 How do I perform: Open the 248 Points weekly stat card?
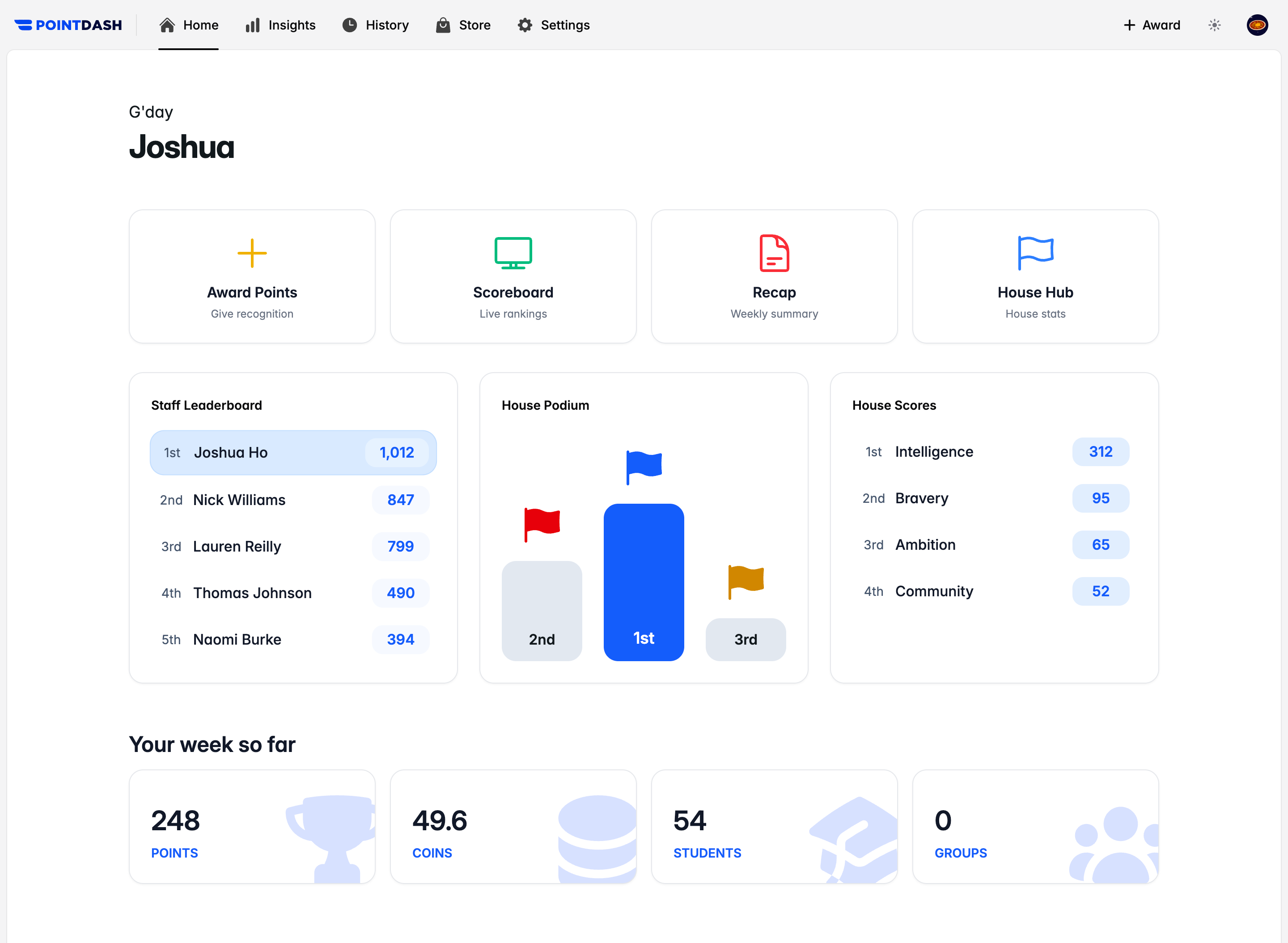(x=252, y=826)
